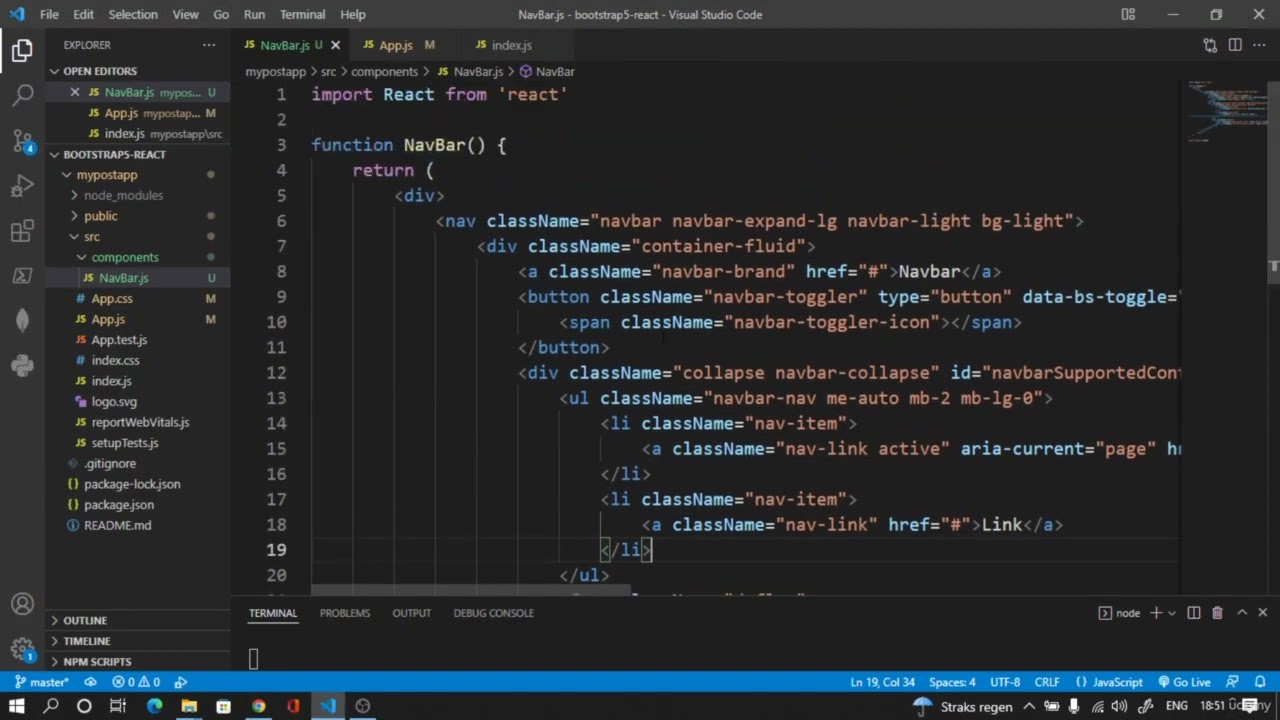Image resolution: width=1280 pixels, height=720 pixels.
Task: Close NavBar.js in Open Editors list
Action: pos(75,92)
